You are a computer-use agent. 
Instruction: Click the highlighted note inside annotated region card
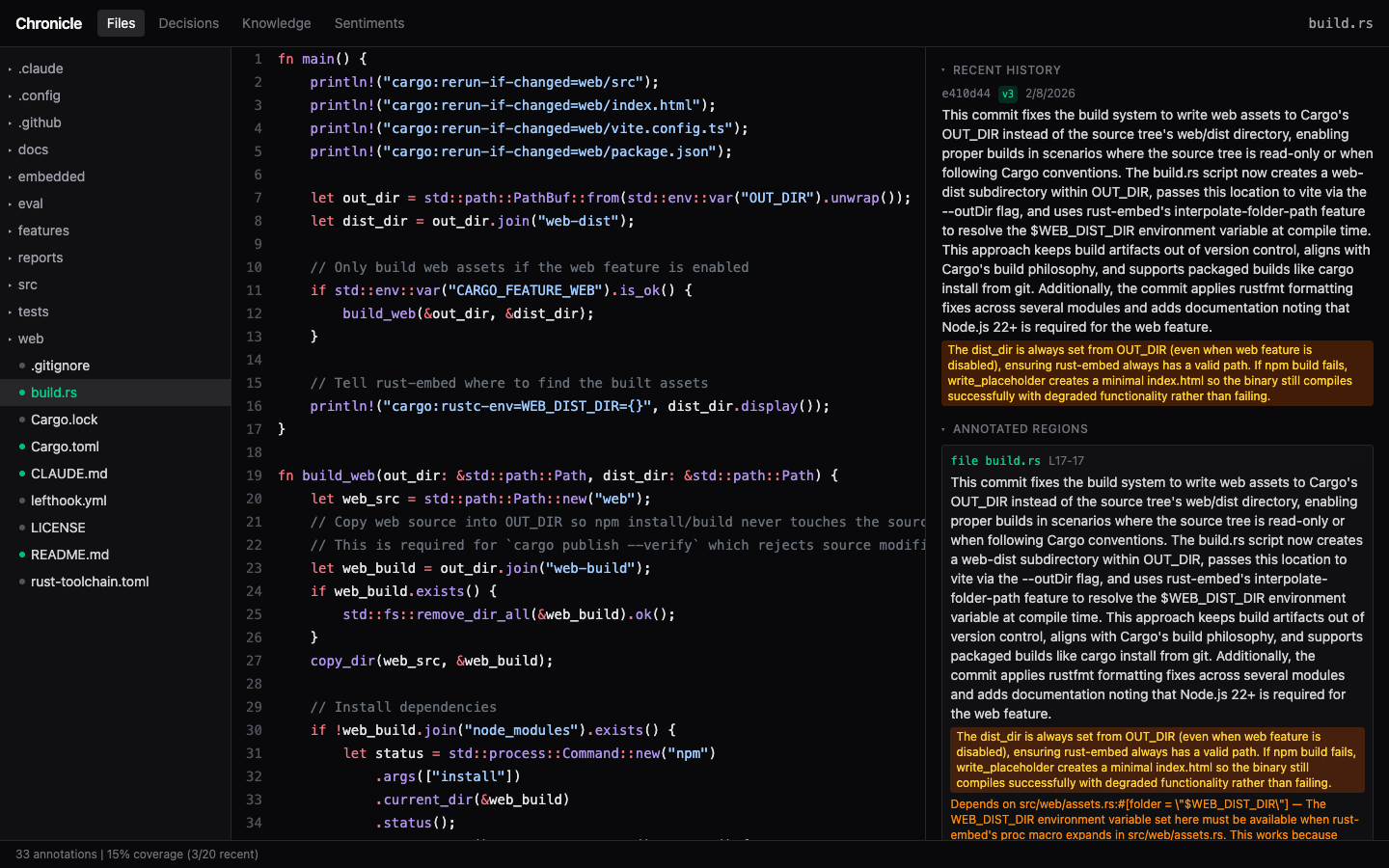point(1157,760)
